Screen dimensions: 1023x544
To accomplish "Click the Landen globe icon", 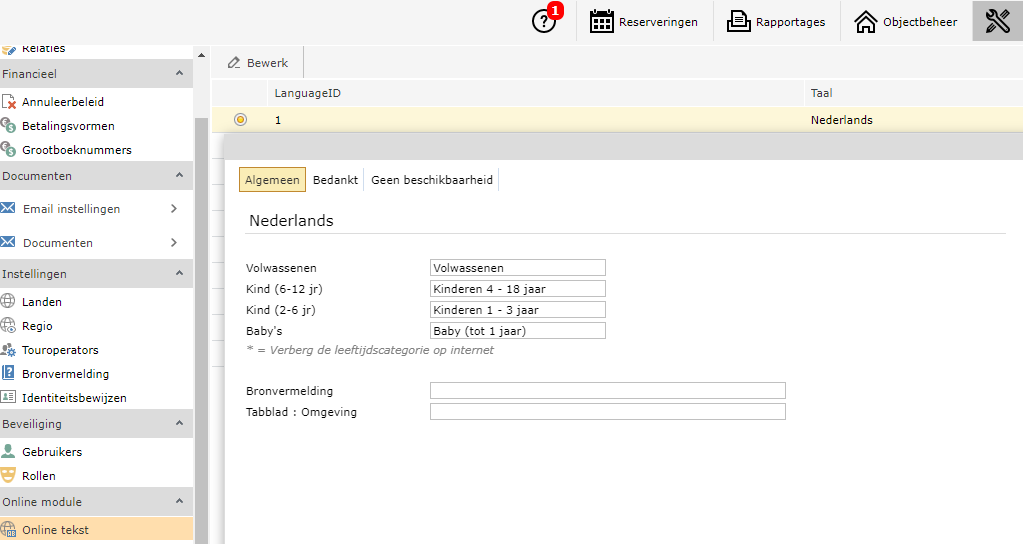I will coord(8,301).
